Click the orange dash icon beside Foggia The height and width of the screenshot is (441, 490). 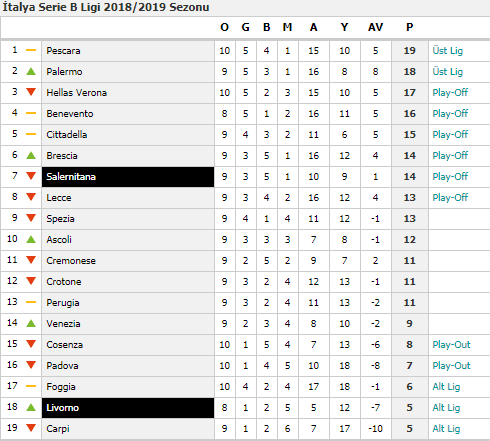(x=31, y=386)
